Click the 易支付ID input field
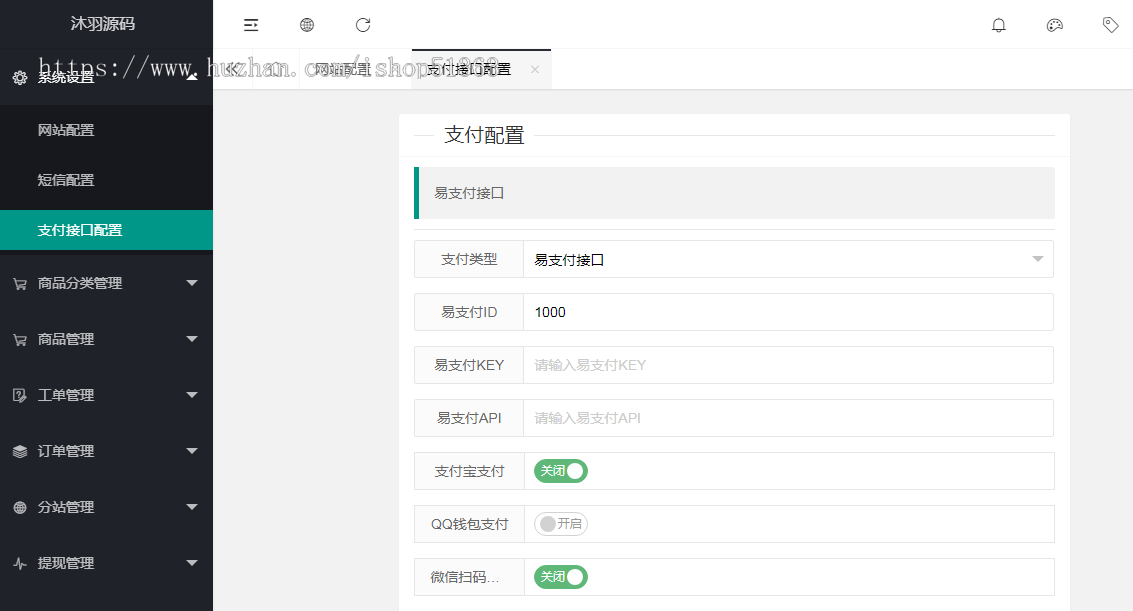Screen dimensions: 1133x611 tap(788, 312)
